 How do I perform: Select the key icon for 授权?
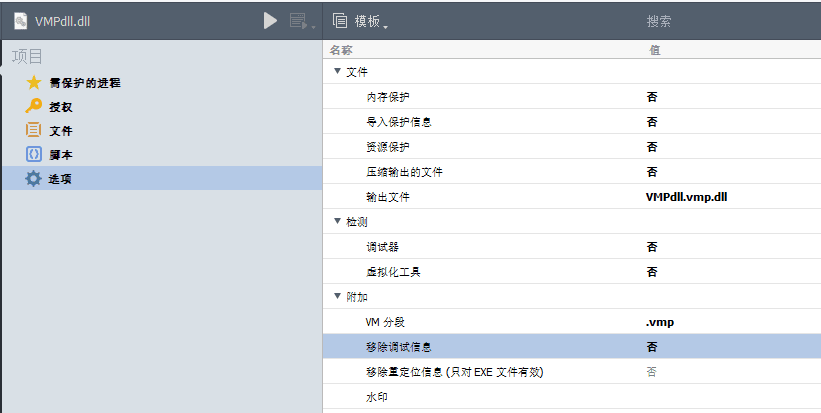click(x=34, y=106)
